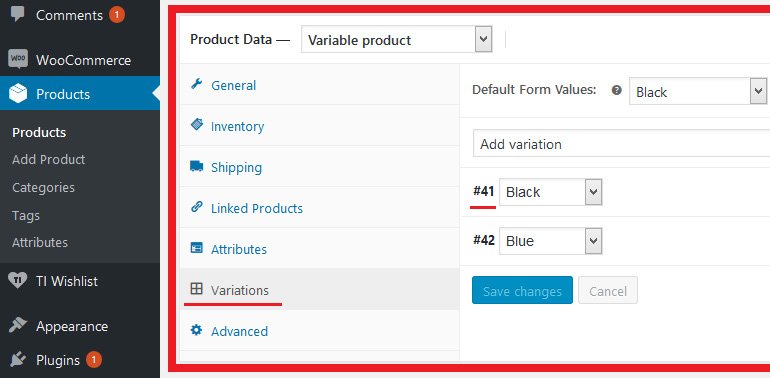Click the Variations grid icon
The height and width of the screenshot is (378, 770).
pyautogui.click(x=196, y=289)
